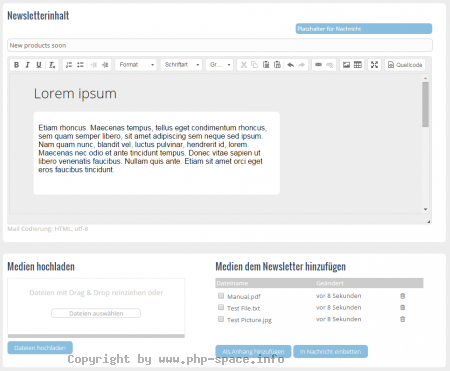Maximize the editor
Image resolution: width=450 pixels, height=371 pixels.
coord(374,65)
